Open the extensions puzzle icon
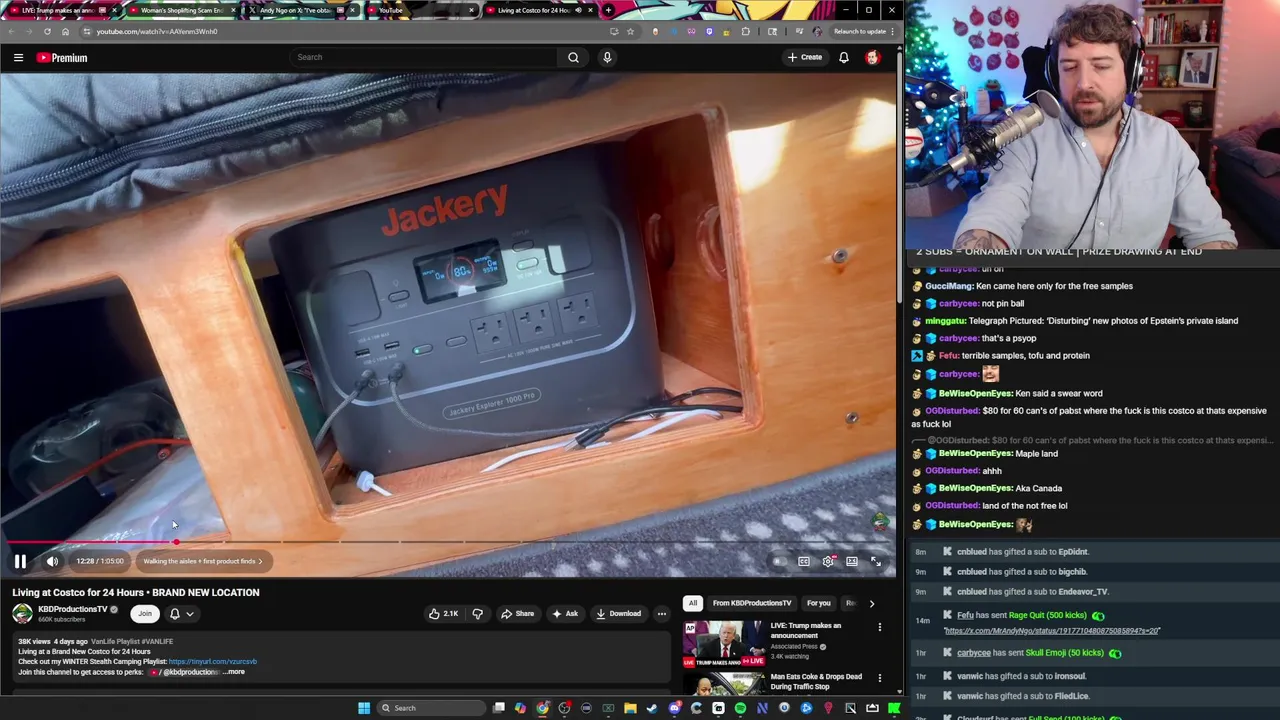Screen dimensions: 1280x720 (x=745, y=31)
